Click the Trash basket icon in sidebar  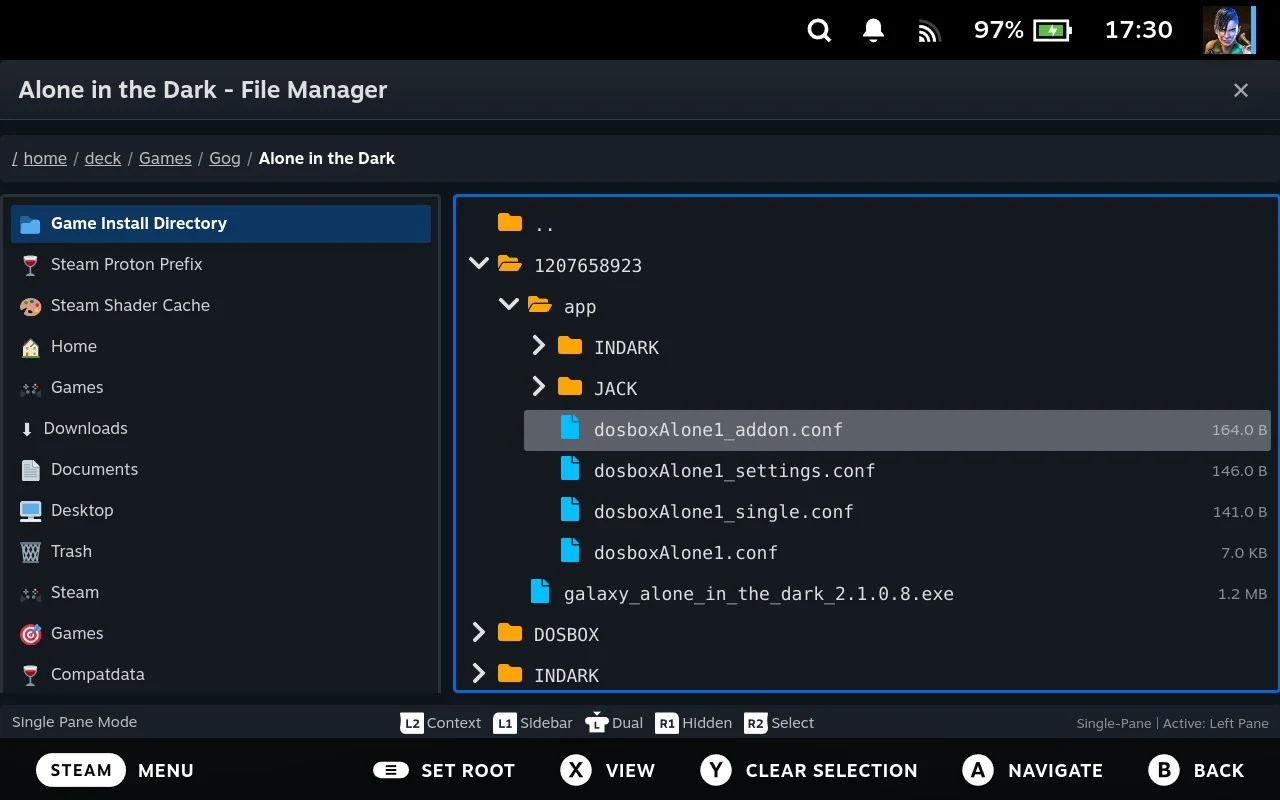tap(31, 552)
